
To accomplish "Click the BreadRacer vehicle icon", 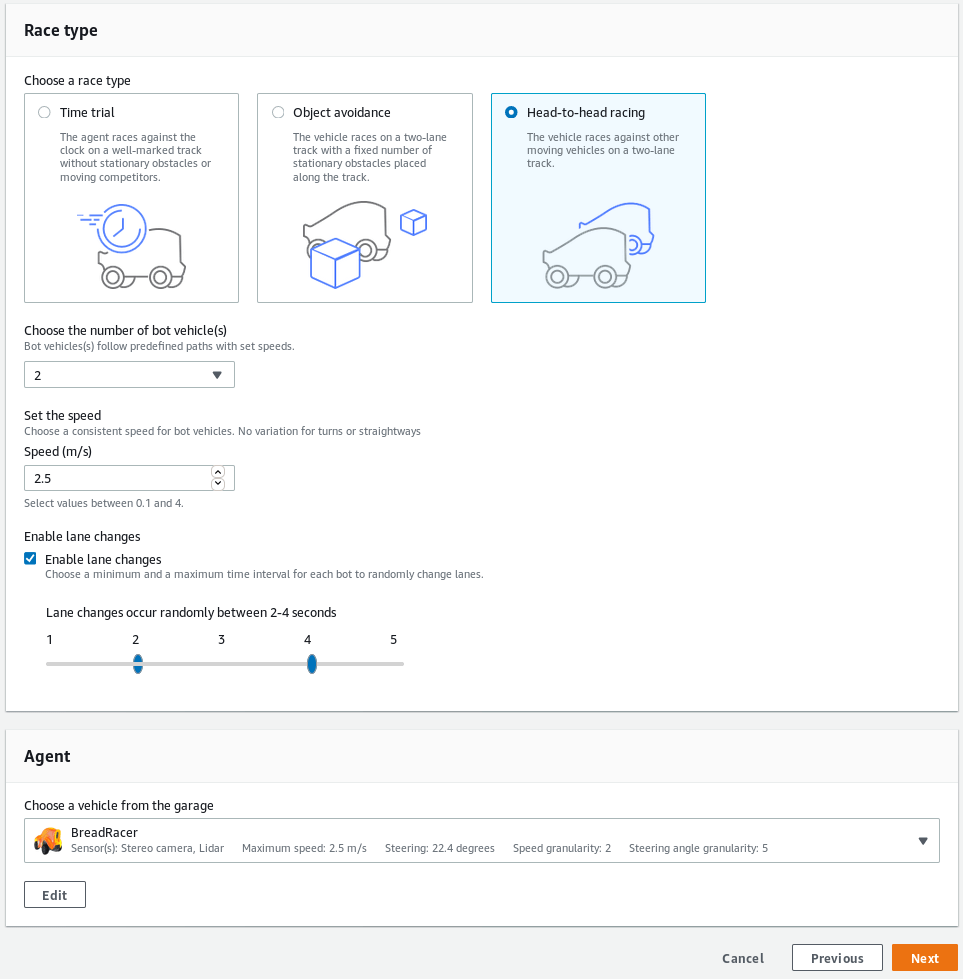I will [x=49, y=840].
